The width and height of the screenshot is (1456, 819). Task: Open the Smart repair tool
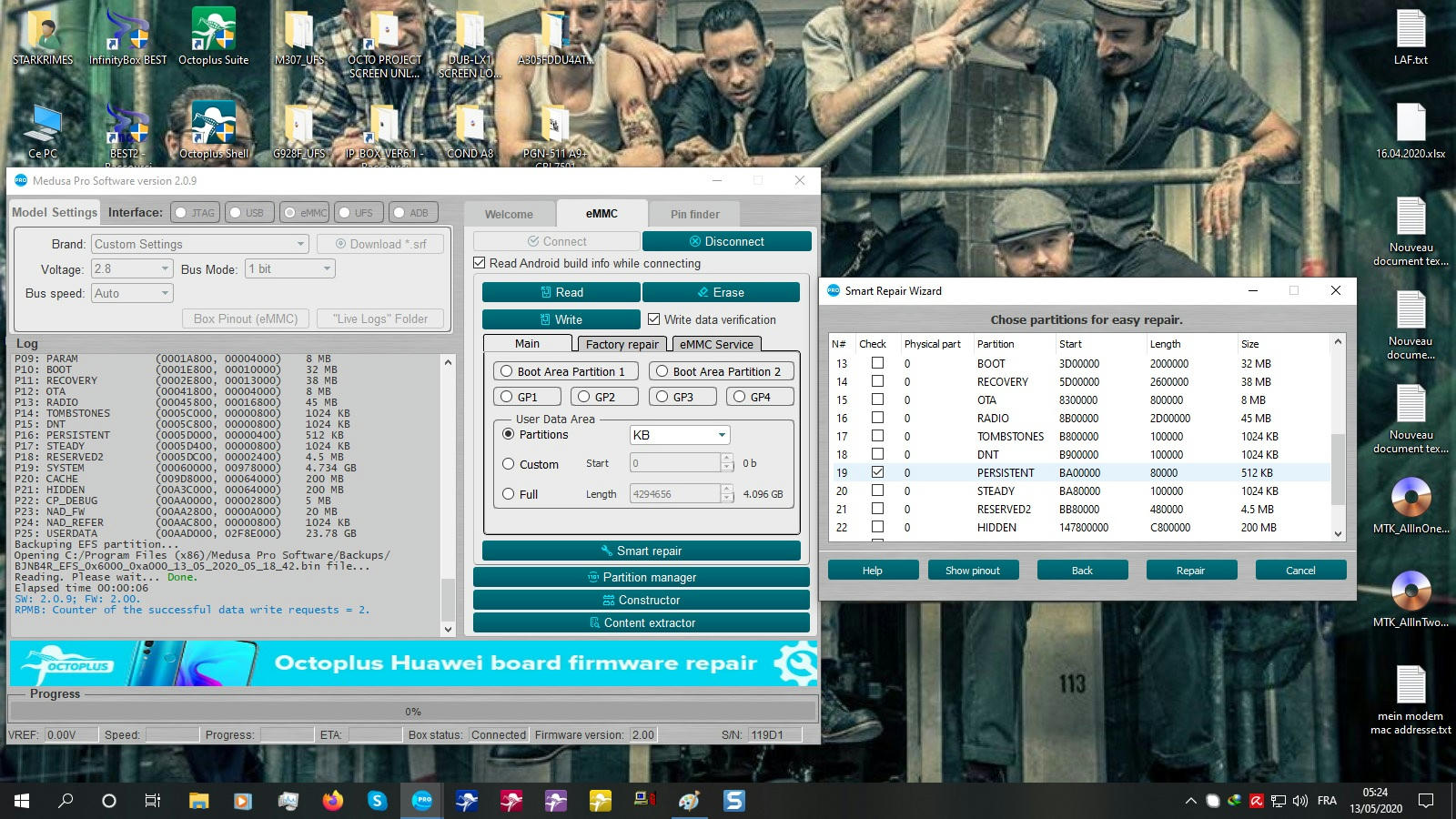640,551
